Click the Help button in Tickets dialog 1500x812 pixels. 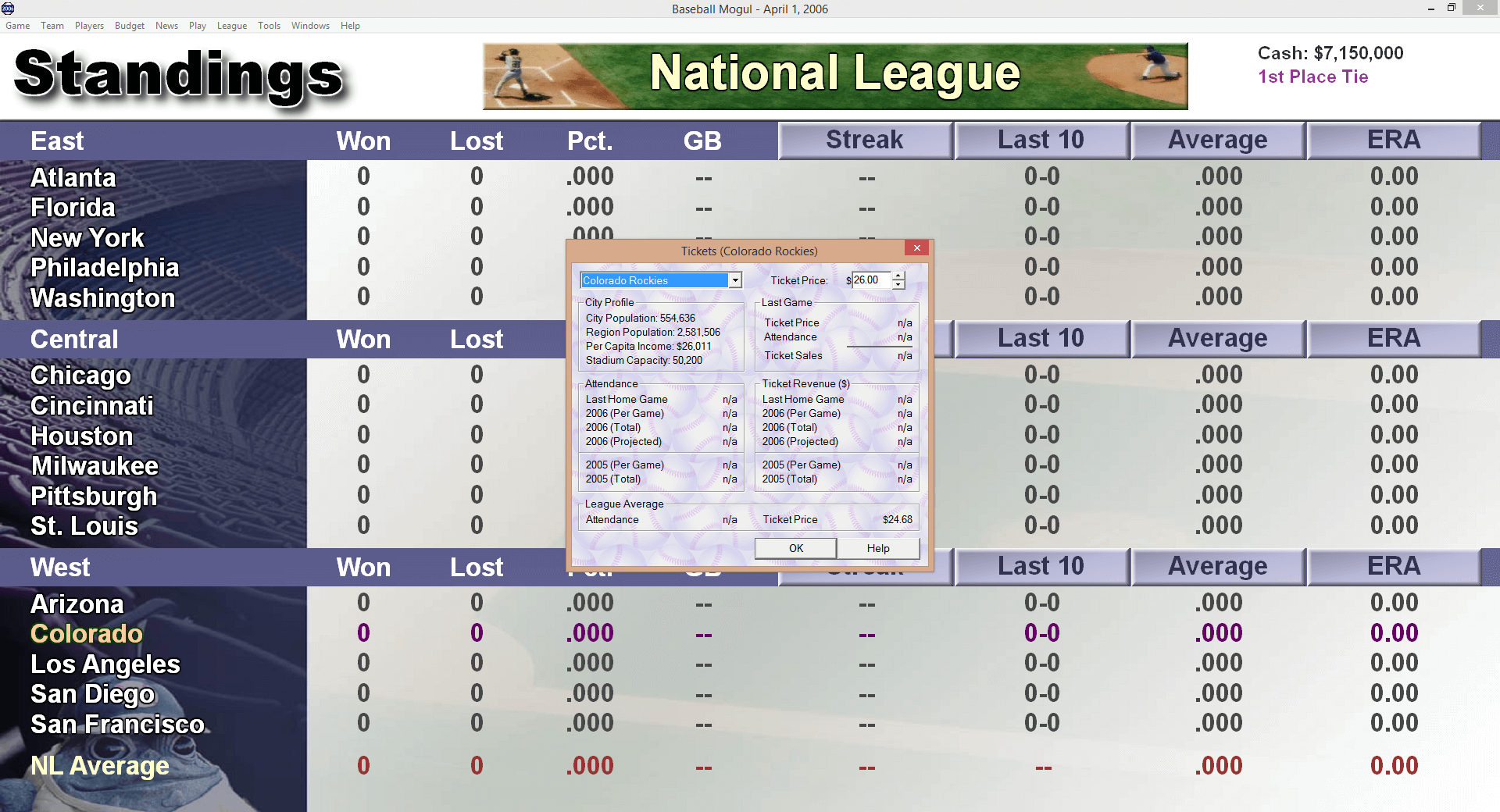[x=878, y=548]
